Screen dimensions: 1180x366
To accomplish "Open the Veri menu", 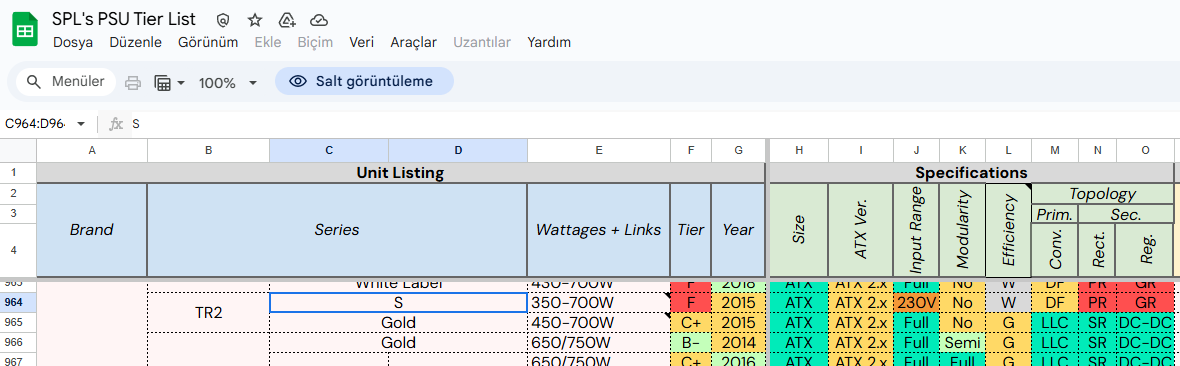I will coord(362,42).
